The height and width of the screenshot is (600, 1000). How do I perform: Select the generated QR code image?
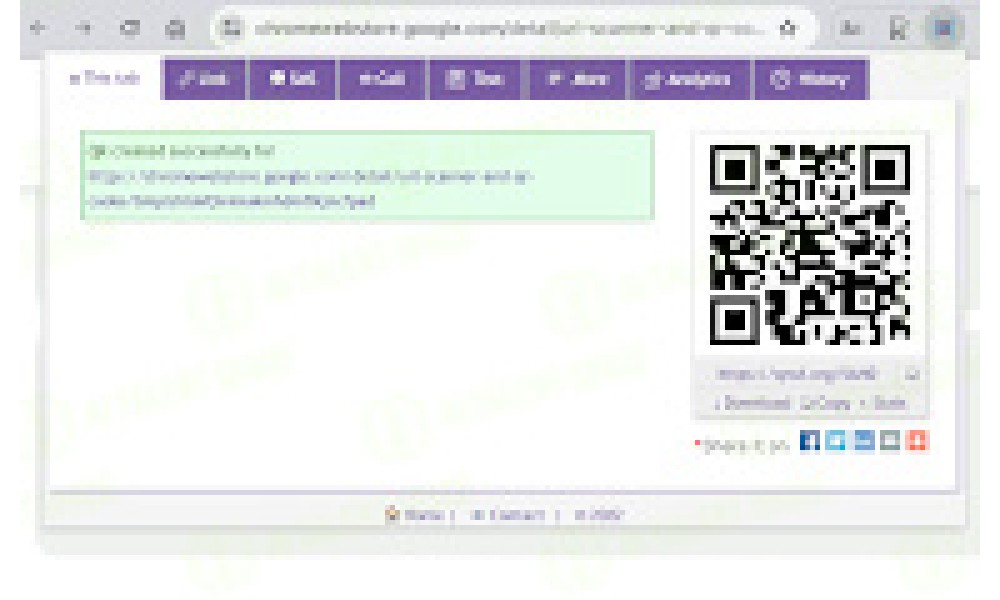(809, 245)
